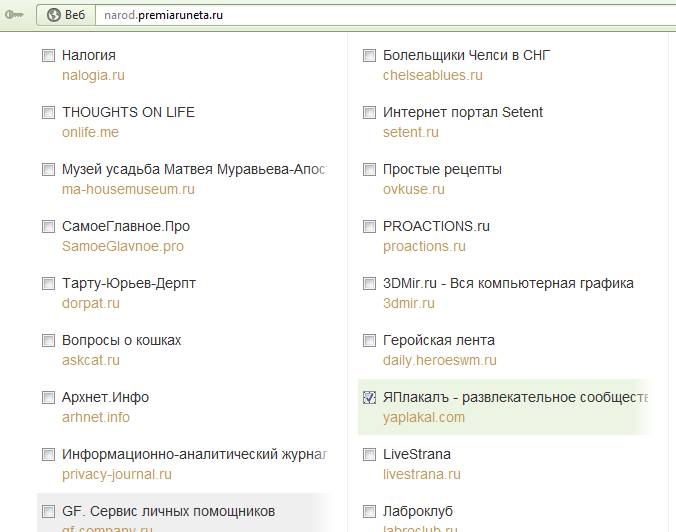676x532 pixels.
Task: Go to the dorpat.ru link
Action: click(x=91, y=304)
